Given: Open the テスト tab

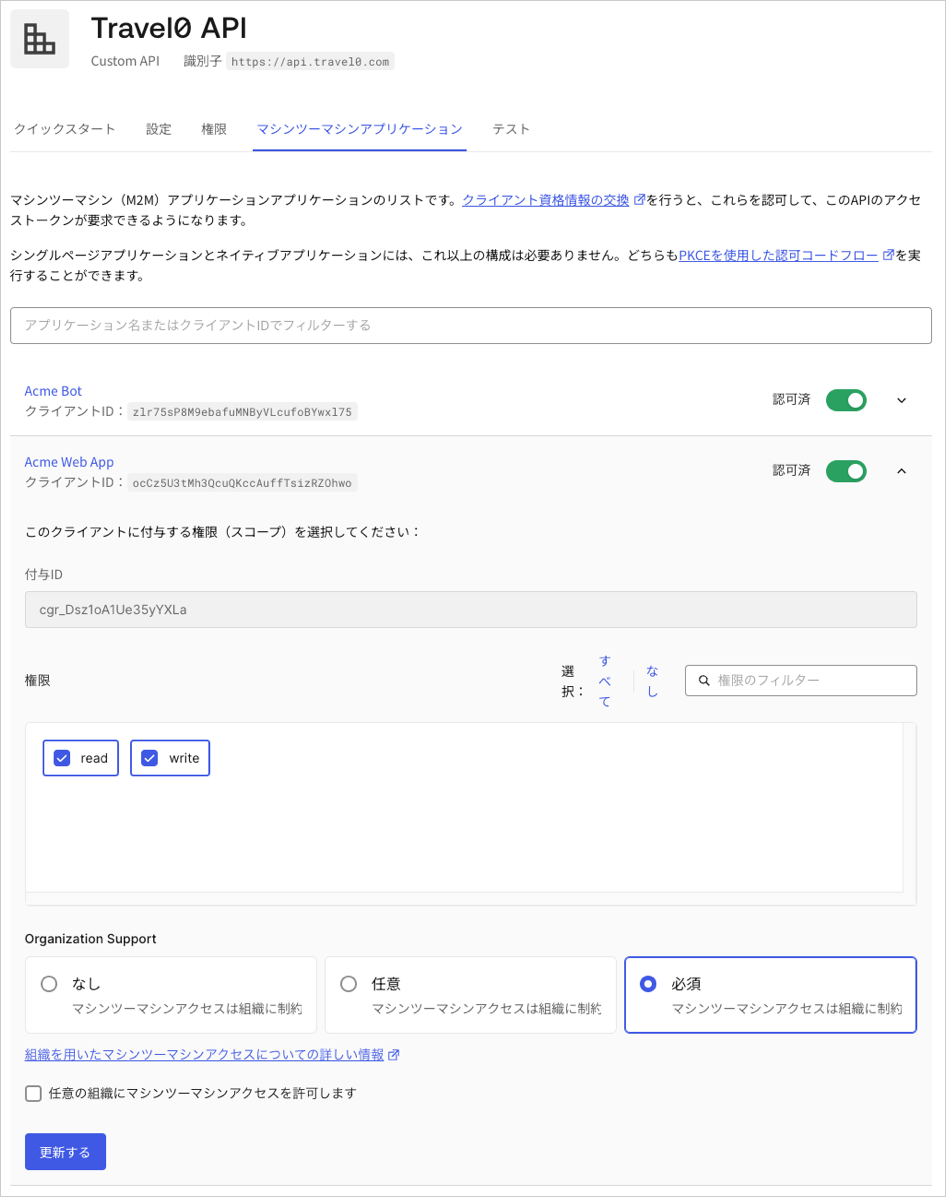Looking at the screenshot, I should [511, 128].
